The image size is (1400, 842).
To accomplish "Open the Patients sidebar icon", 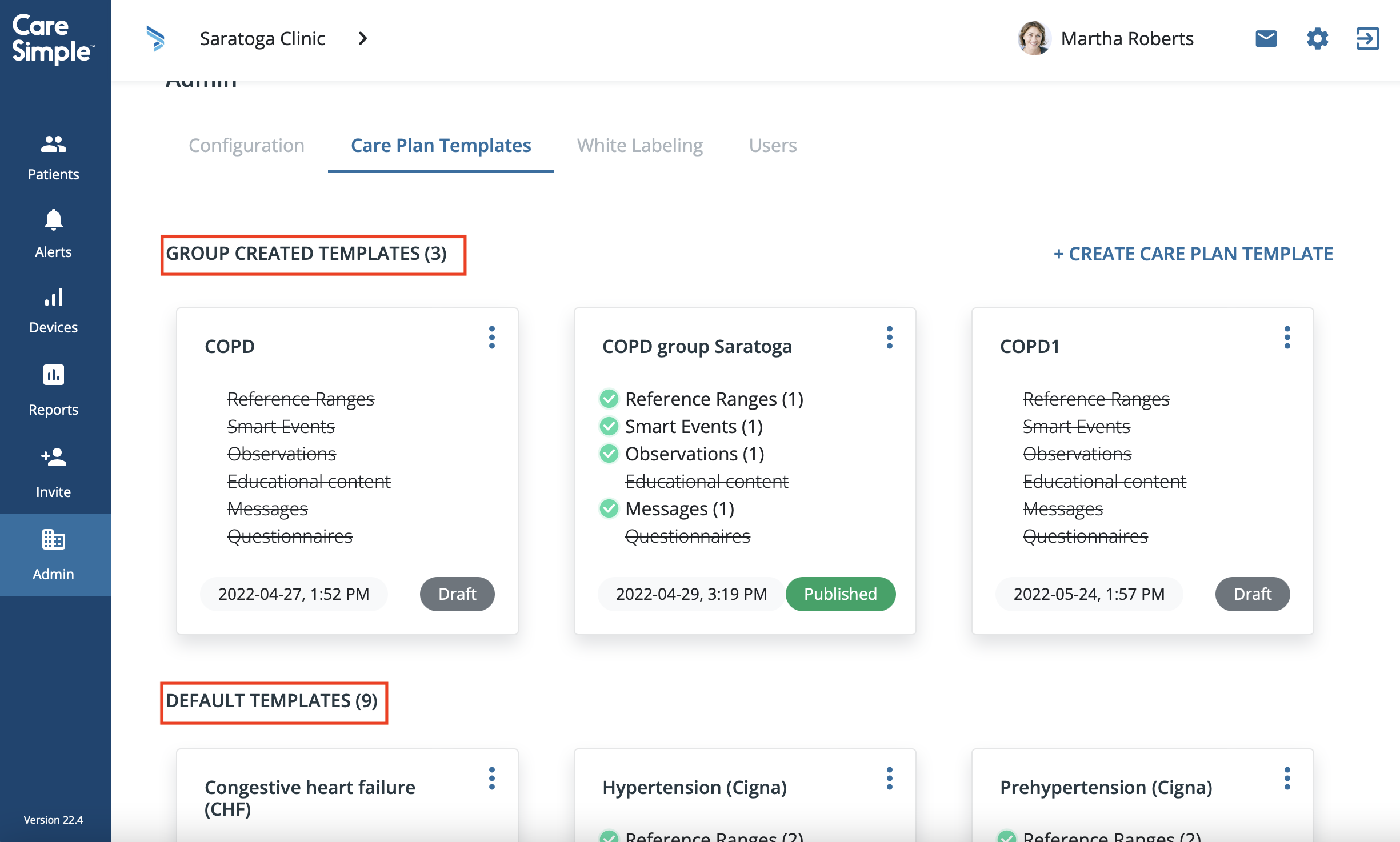I will click(53, 144).
